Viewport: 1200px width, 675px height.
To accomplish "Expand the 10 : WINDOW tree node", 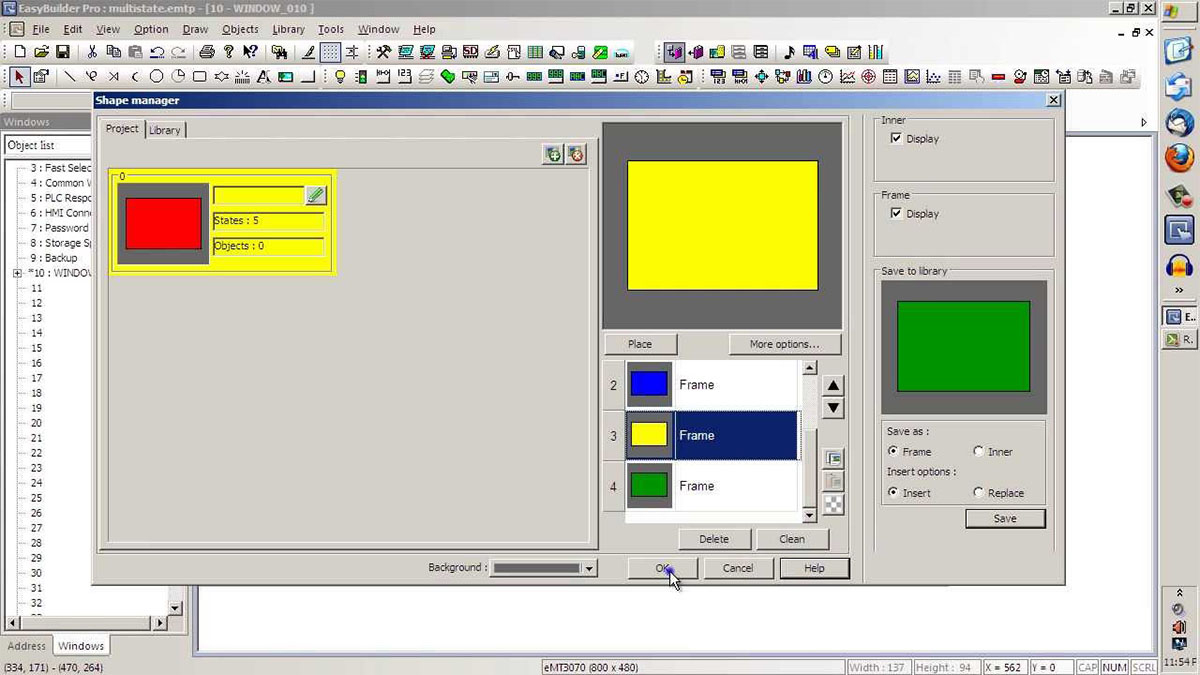I will [17, 273].
